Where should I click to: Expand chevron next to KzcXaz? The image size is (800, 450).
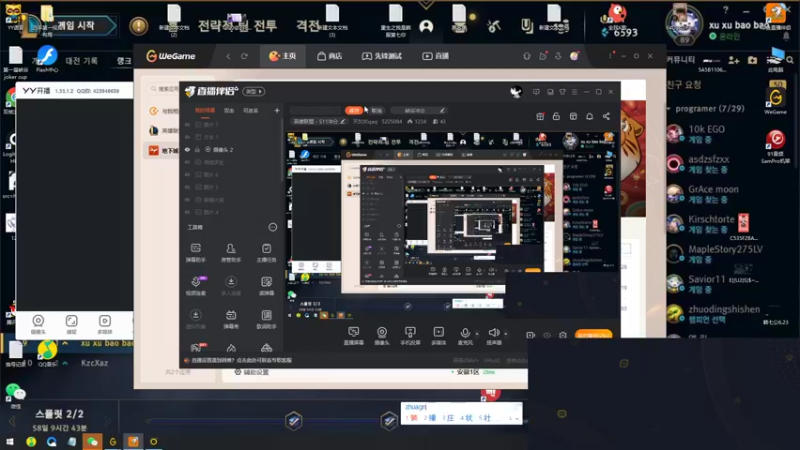65,363
